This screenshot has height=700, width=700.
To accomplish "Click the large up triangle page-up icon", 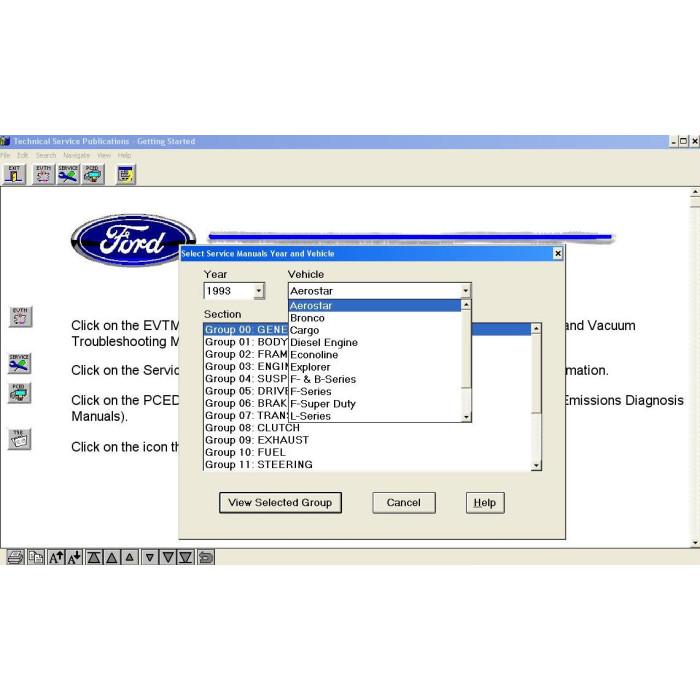I will coord(112,558).
